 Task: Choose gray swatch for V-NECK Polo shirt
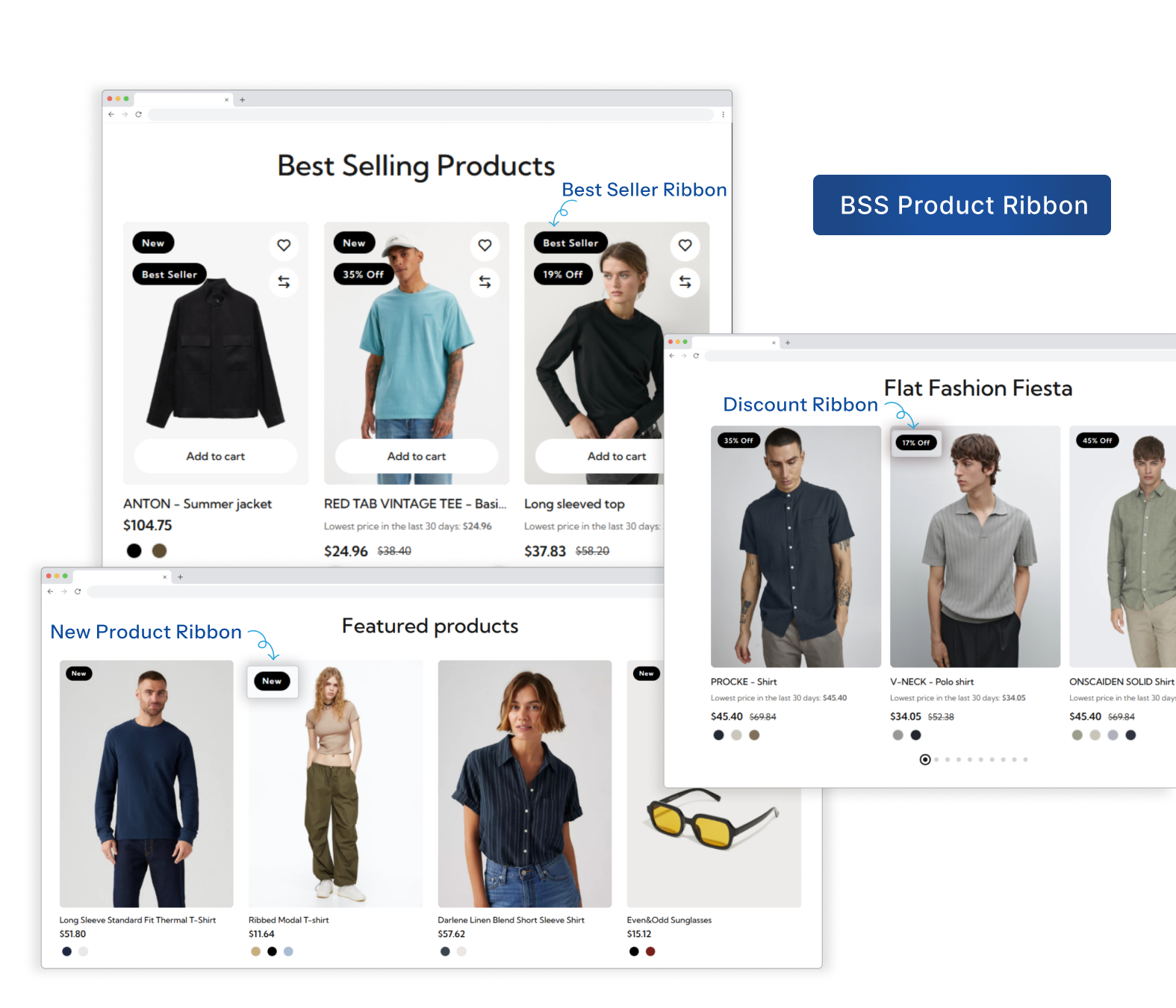click(x=897, y=735)
